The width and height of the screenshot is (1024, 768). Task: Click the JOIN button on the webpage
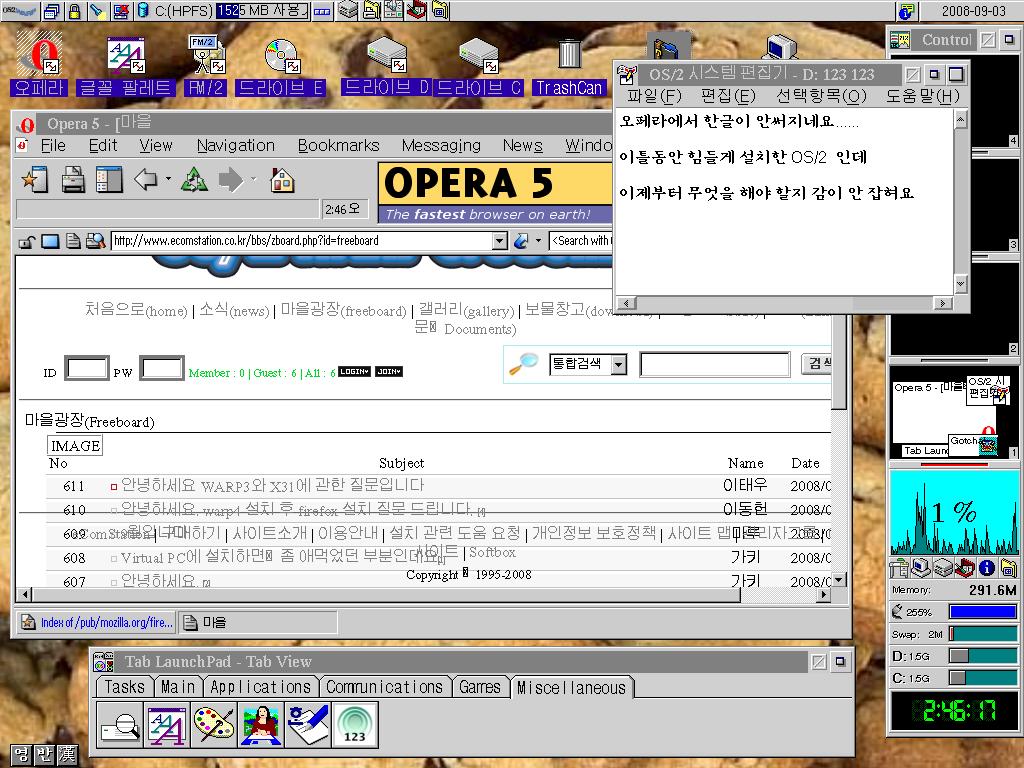click(x=389, y=372)
